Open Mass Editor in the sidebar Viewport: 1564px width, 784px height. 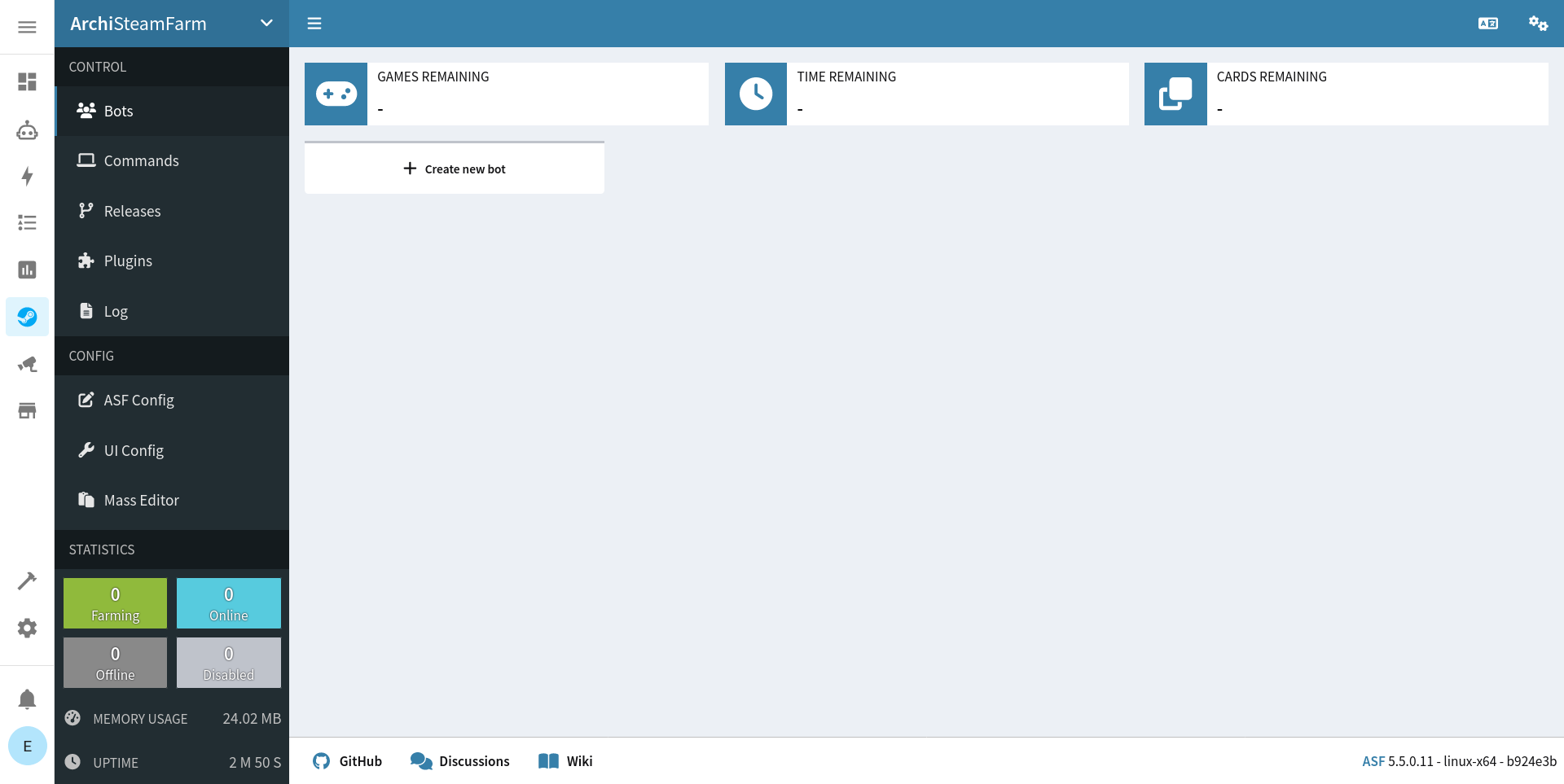click(172, 500)
